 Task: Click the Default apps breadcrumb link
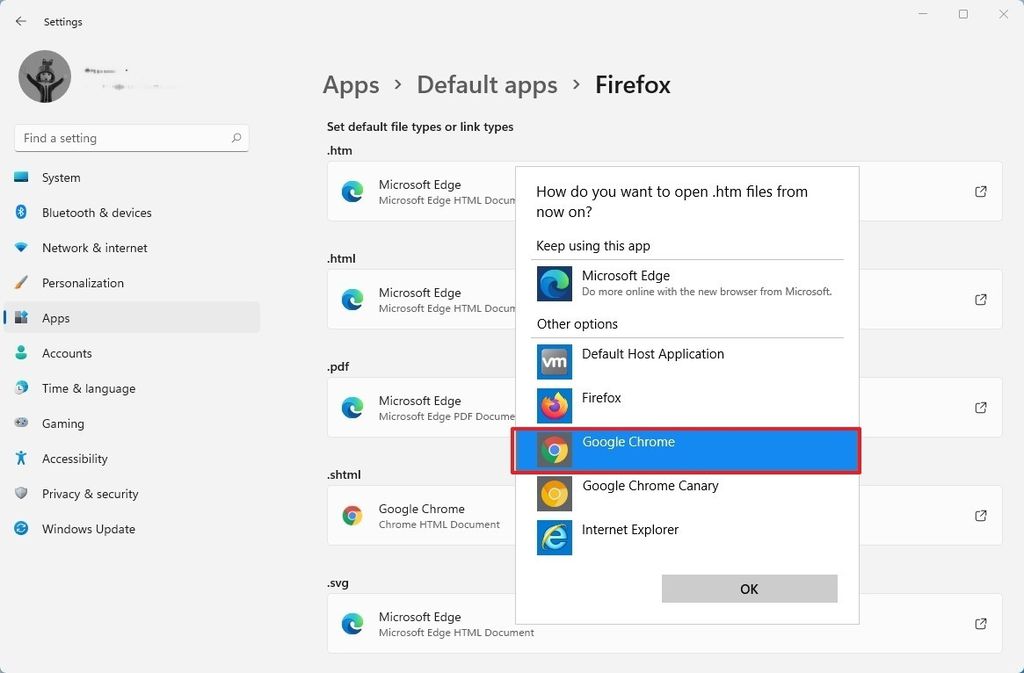[x=487, y=85]
